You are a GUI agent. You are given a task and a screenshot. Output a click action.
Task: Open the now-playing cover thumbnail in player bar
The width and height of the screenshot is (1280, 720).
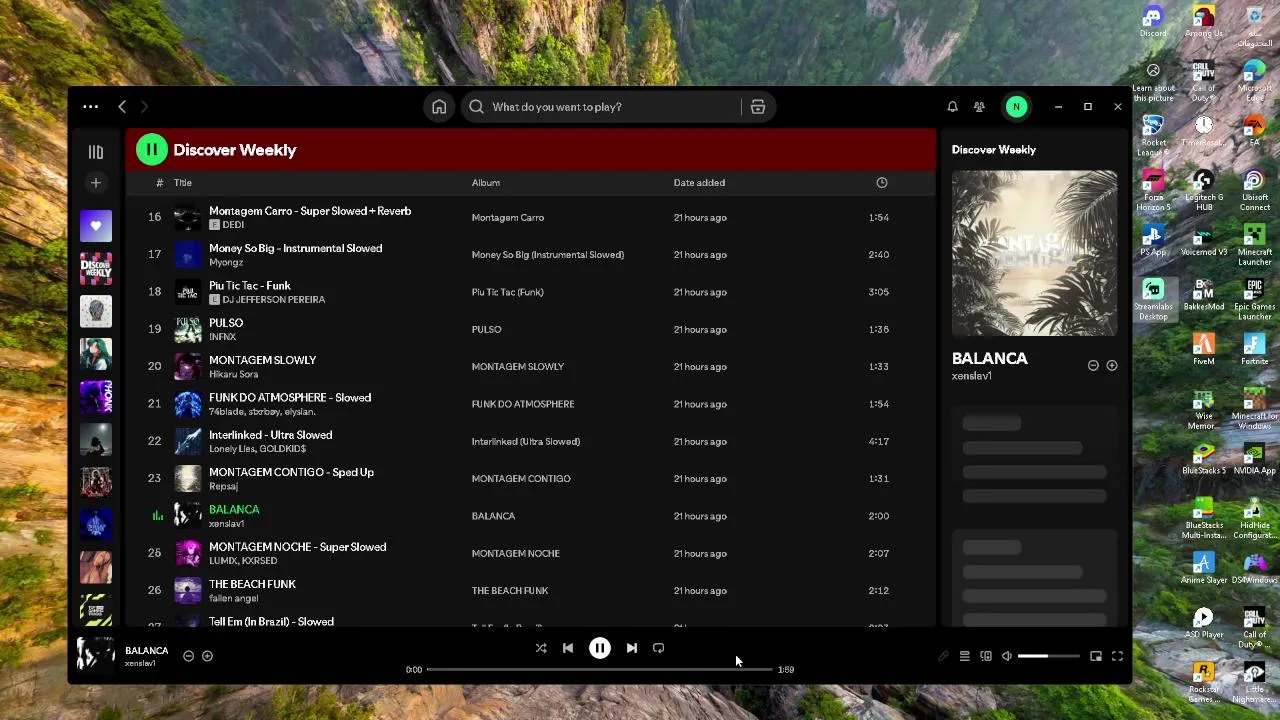[x=96, y=656]
